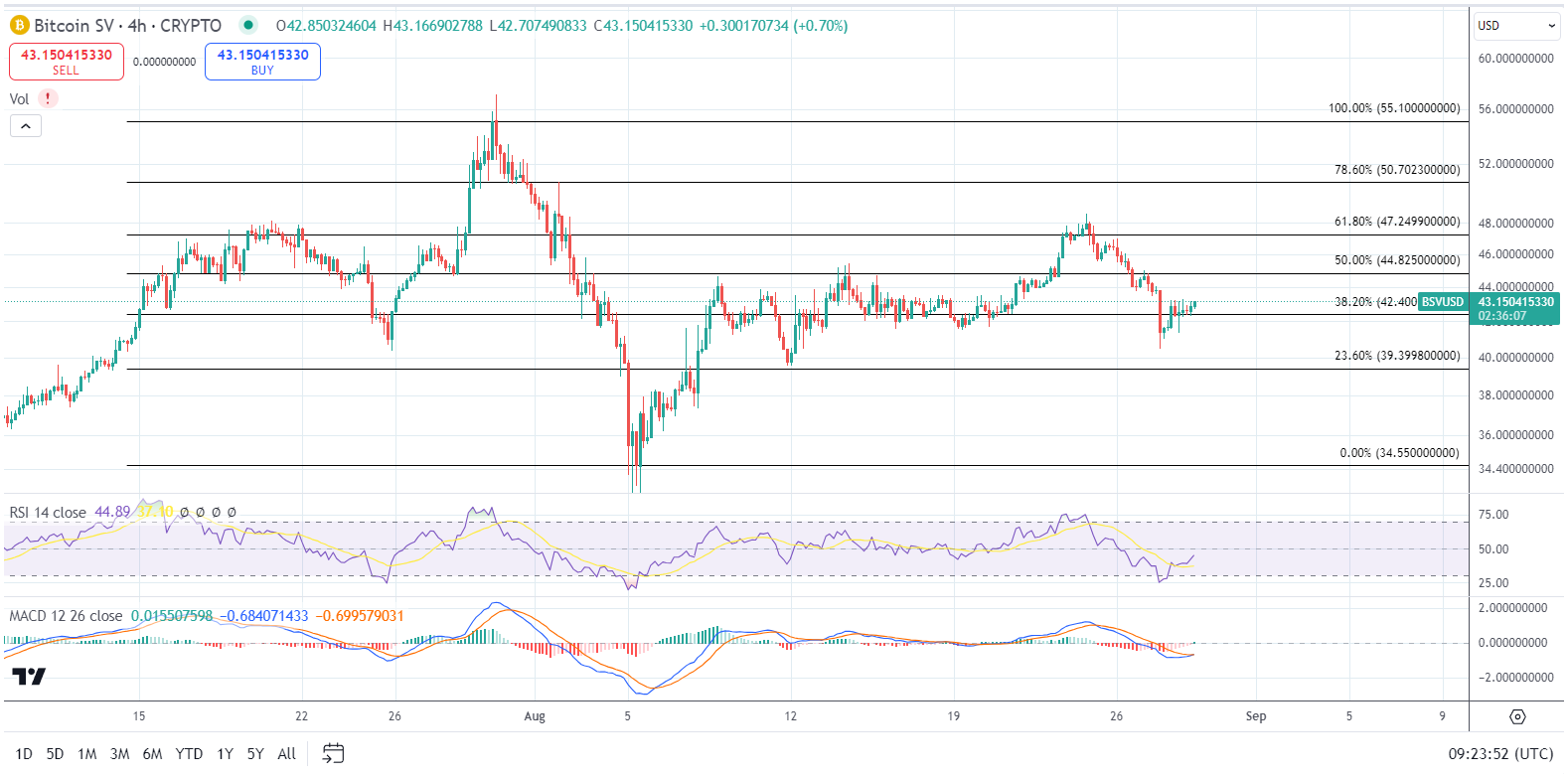The image size is (1568, 778).
Task: Click the BSVUSD price line label
Action: click(1443, 302)
